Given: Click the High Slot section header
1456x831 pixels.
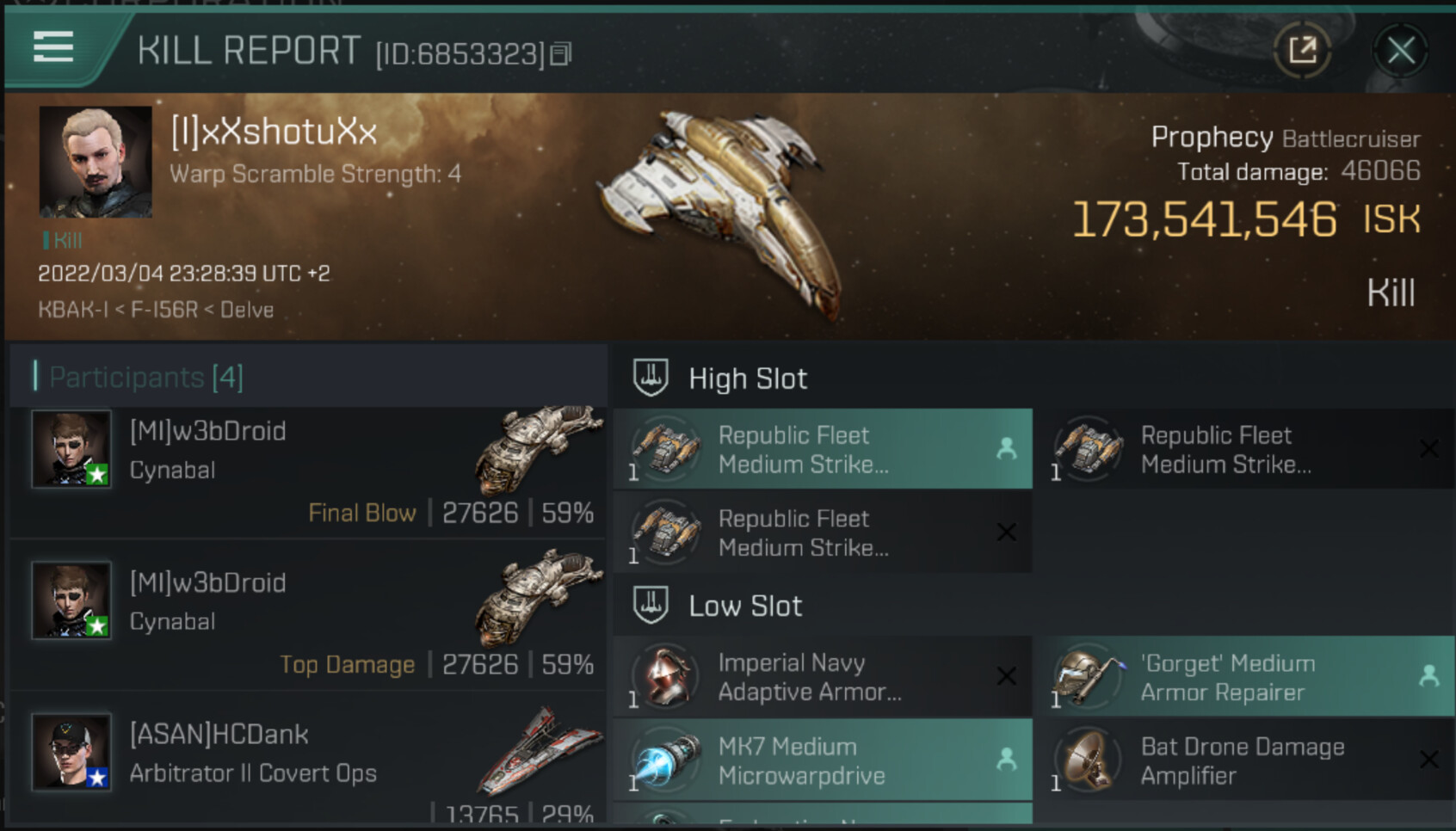Looking at the screenshot, I should point(747,379).
